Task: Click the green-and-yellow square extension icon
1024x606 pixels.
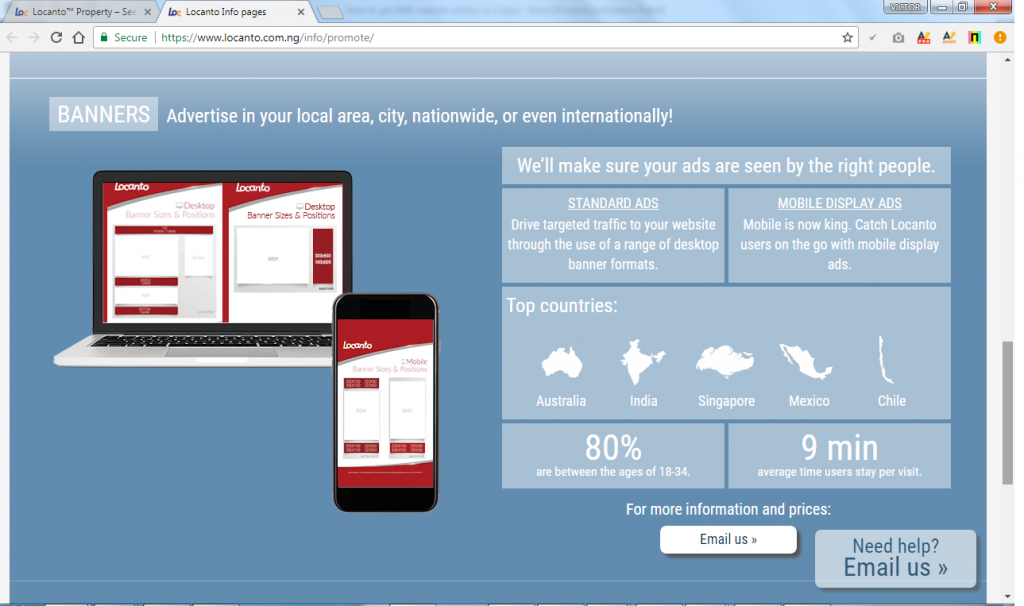Action: [974, 37]
